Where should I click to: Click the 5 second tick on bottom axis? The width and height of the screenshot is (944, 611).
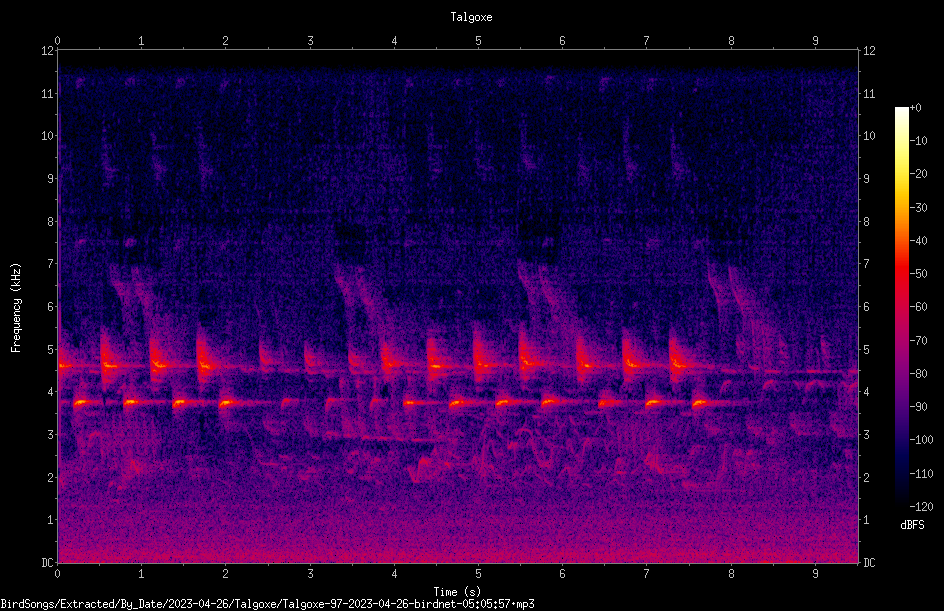(x=478, y=574)
